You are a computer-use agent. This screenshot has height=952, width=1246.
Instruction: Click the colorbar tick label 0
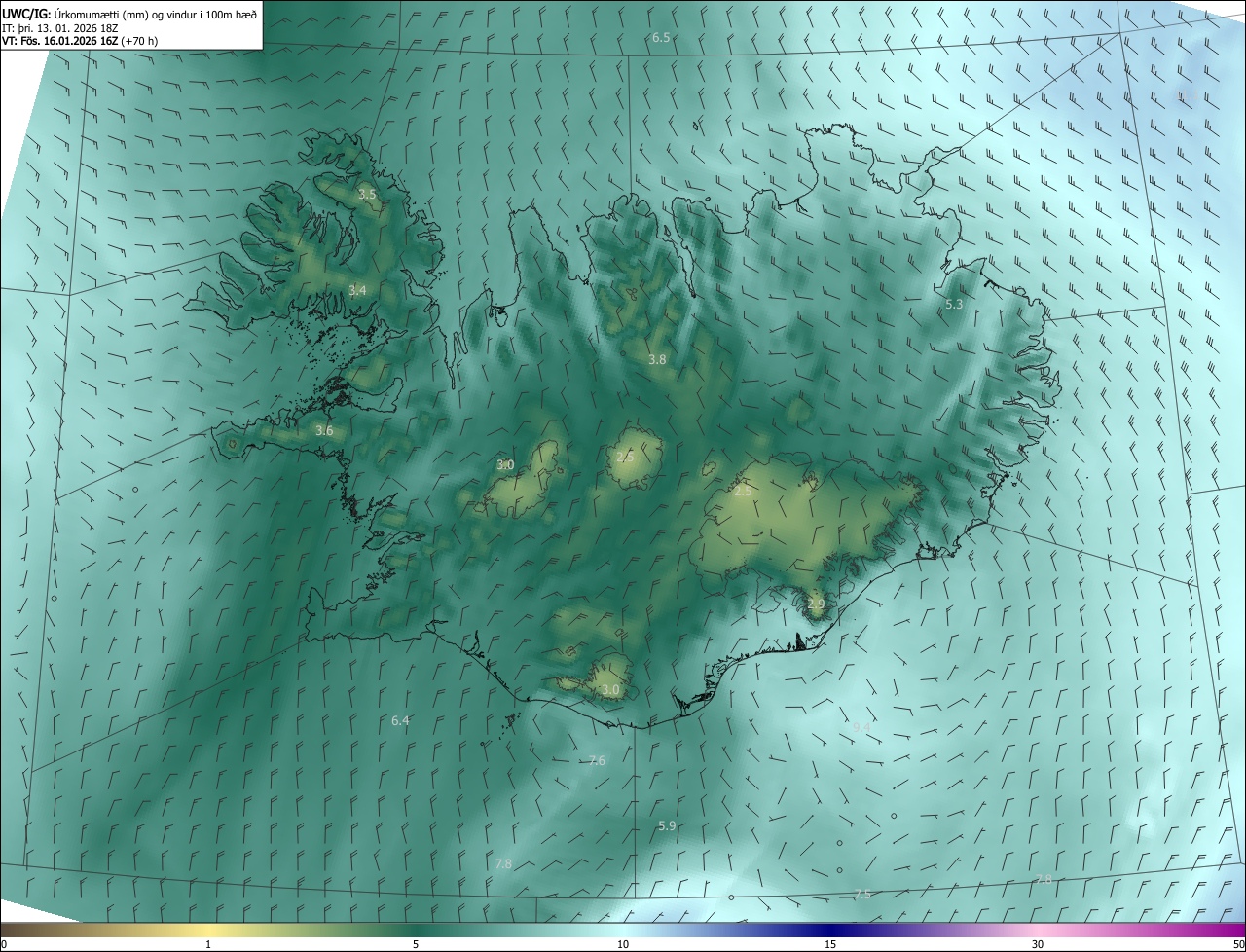(4, 944)
